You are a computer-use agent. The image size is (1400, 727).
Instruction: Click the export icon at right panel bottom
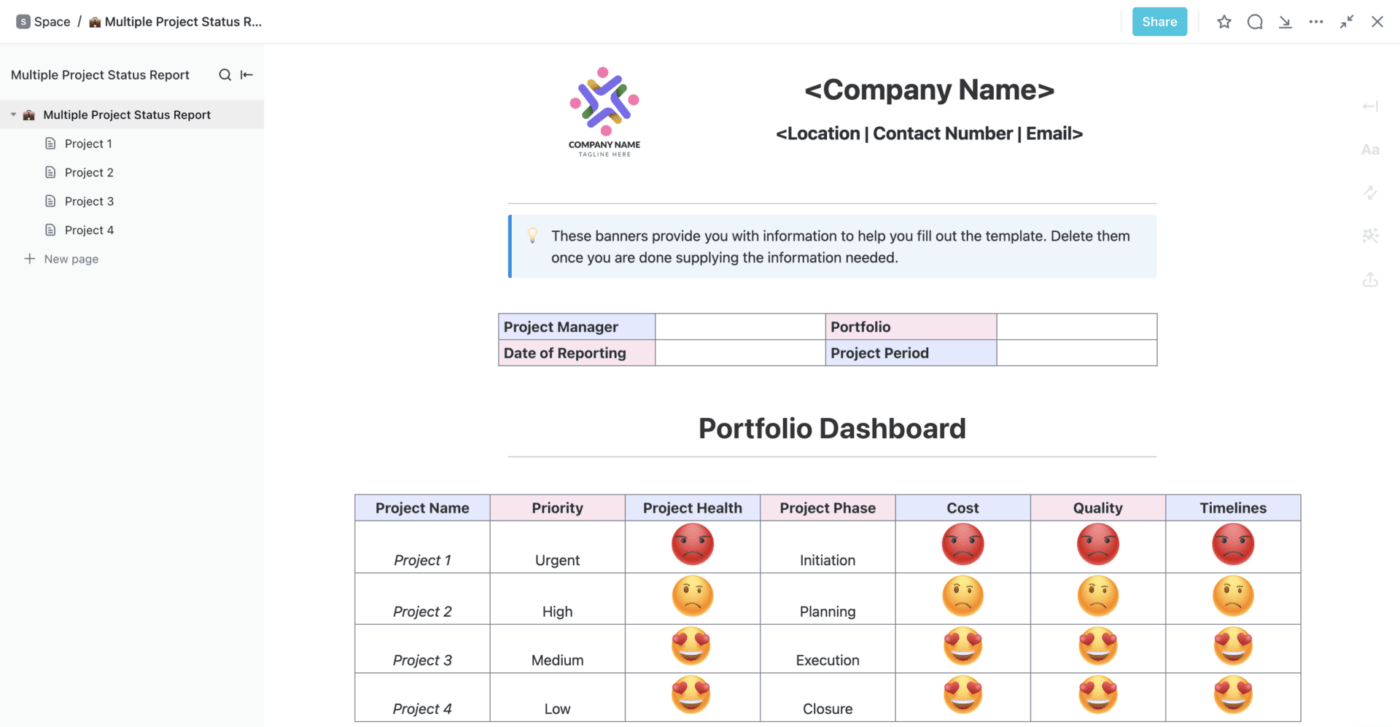pyautogui.click(x=1370, y=280)
